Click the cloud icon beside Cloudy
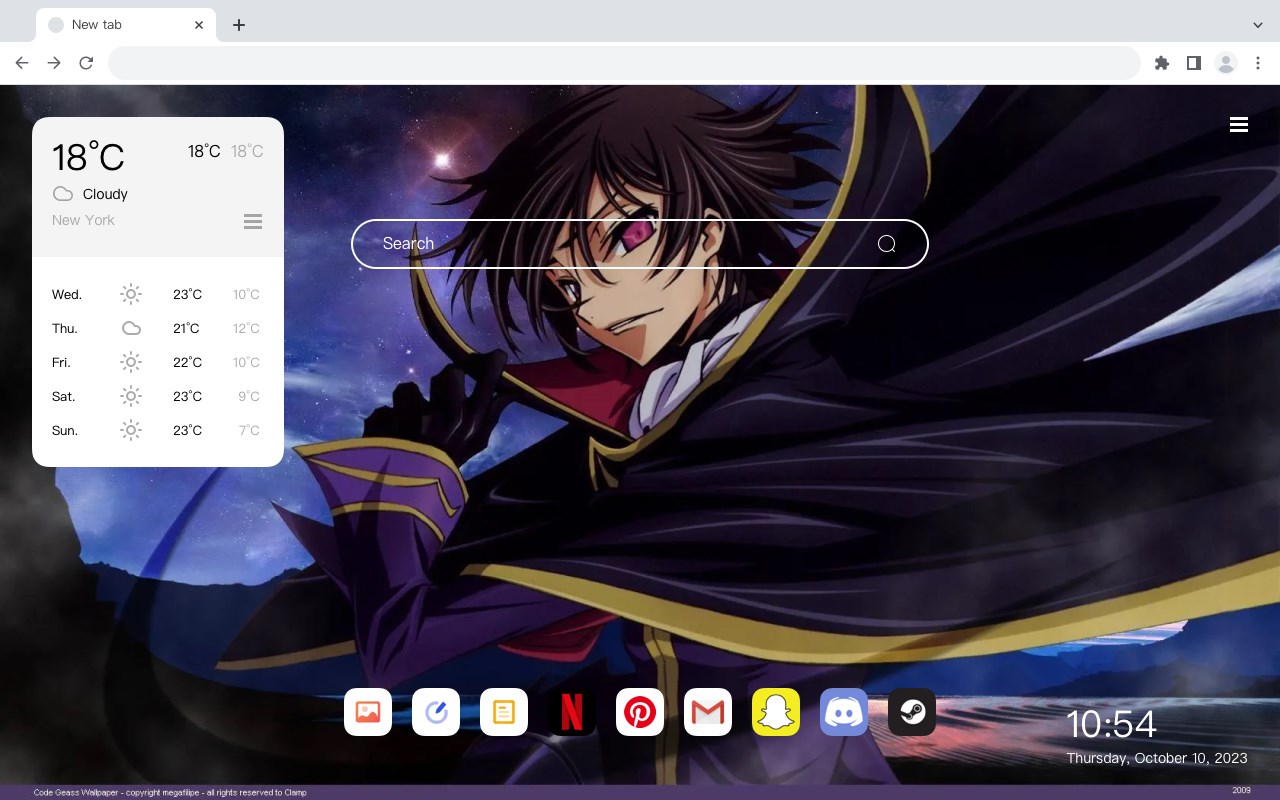 tap(63, 193)
